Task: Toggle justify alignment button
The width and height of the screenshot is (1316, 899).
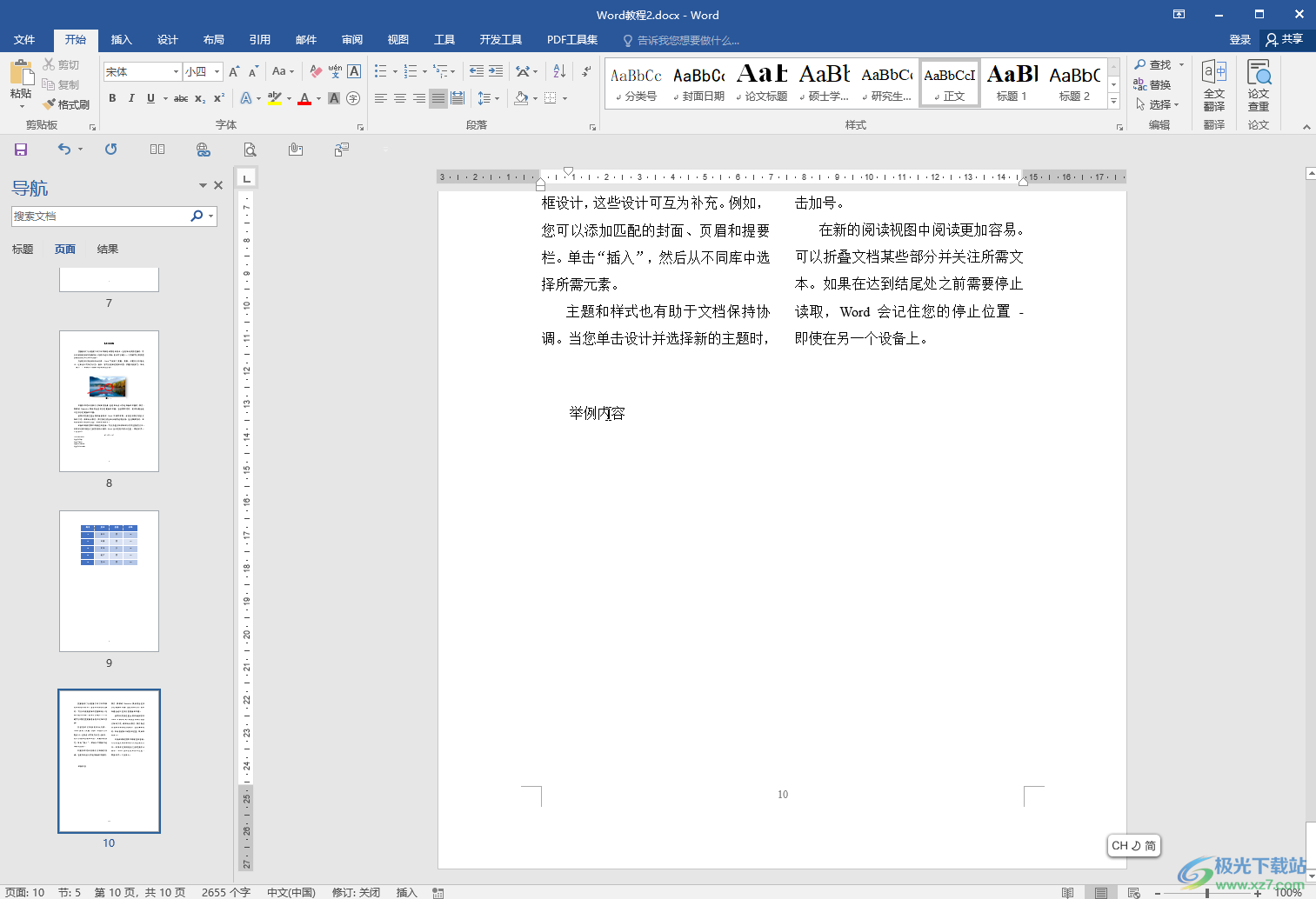Action: tap(438, 98)
